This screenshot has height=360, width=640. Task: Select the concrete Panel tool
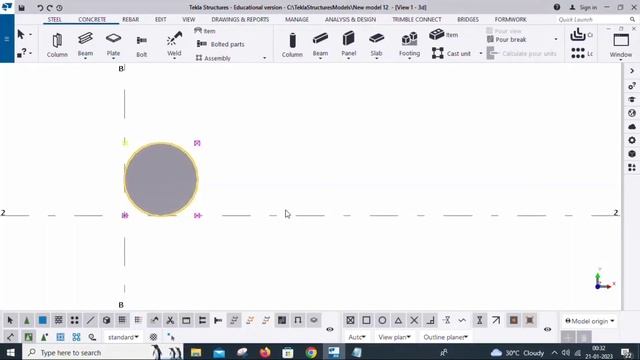349,43
